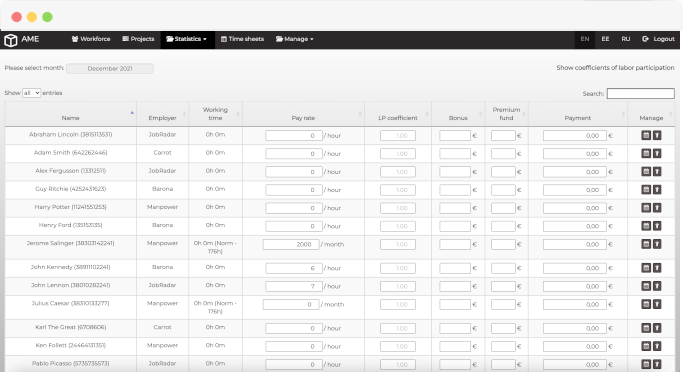
Task: Click person icon in Abraham Lincoln row
Action: [657, 135]
